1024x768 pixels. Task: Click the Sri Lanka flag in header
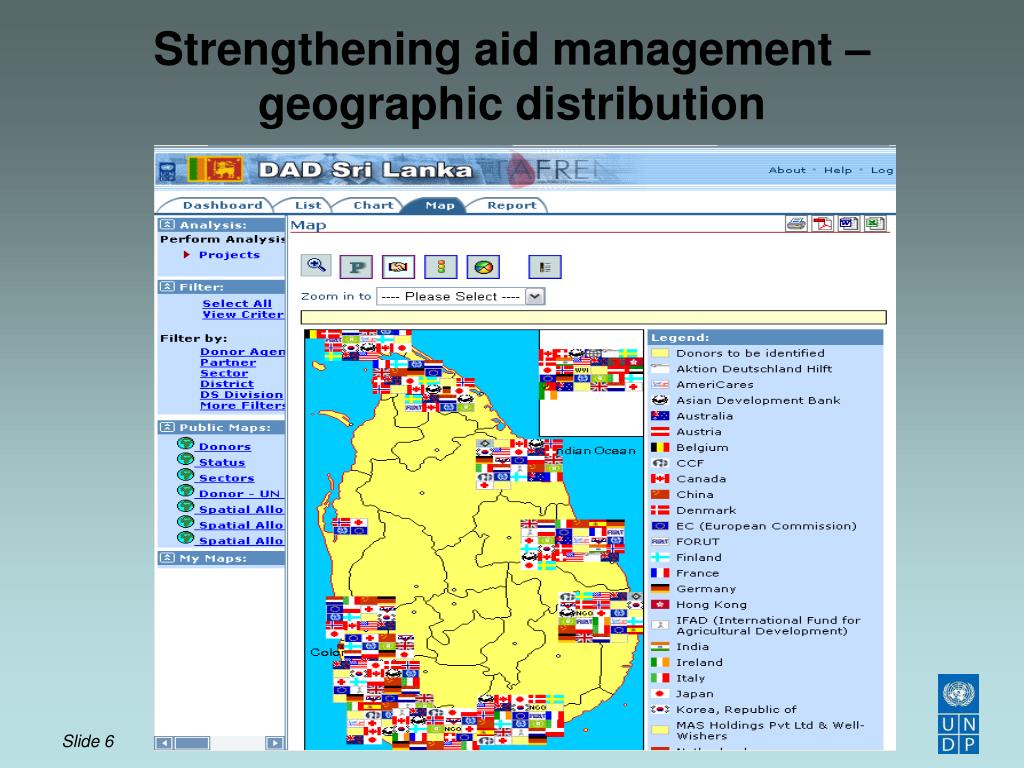pos(216,169)
